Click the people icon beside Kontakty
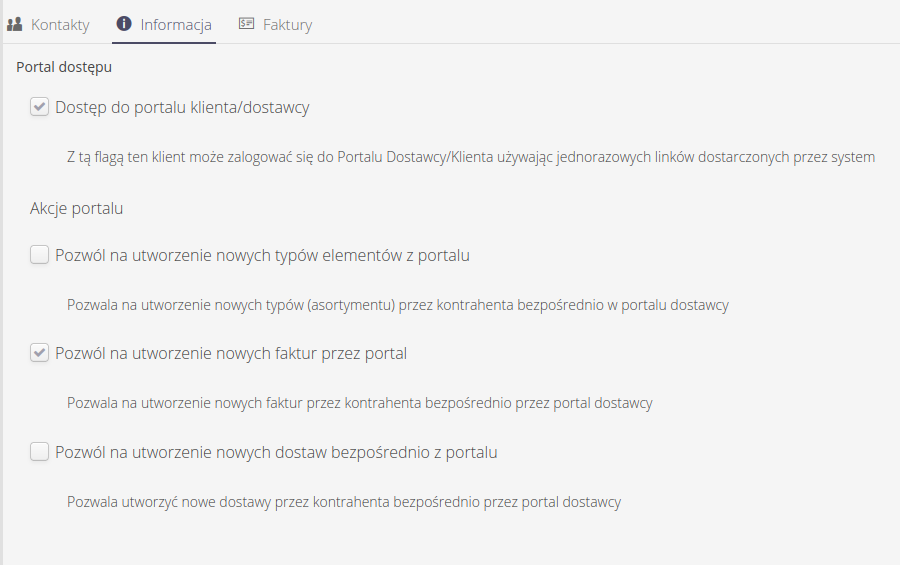This screenshot has height=565, width=900. click(15, 24)
